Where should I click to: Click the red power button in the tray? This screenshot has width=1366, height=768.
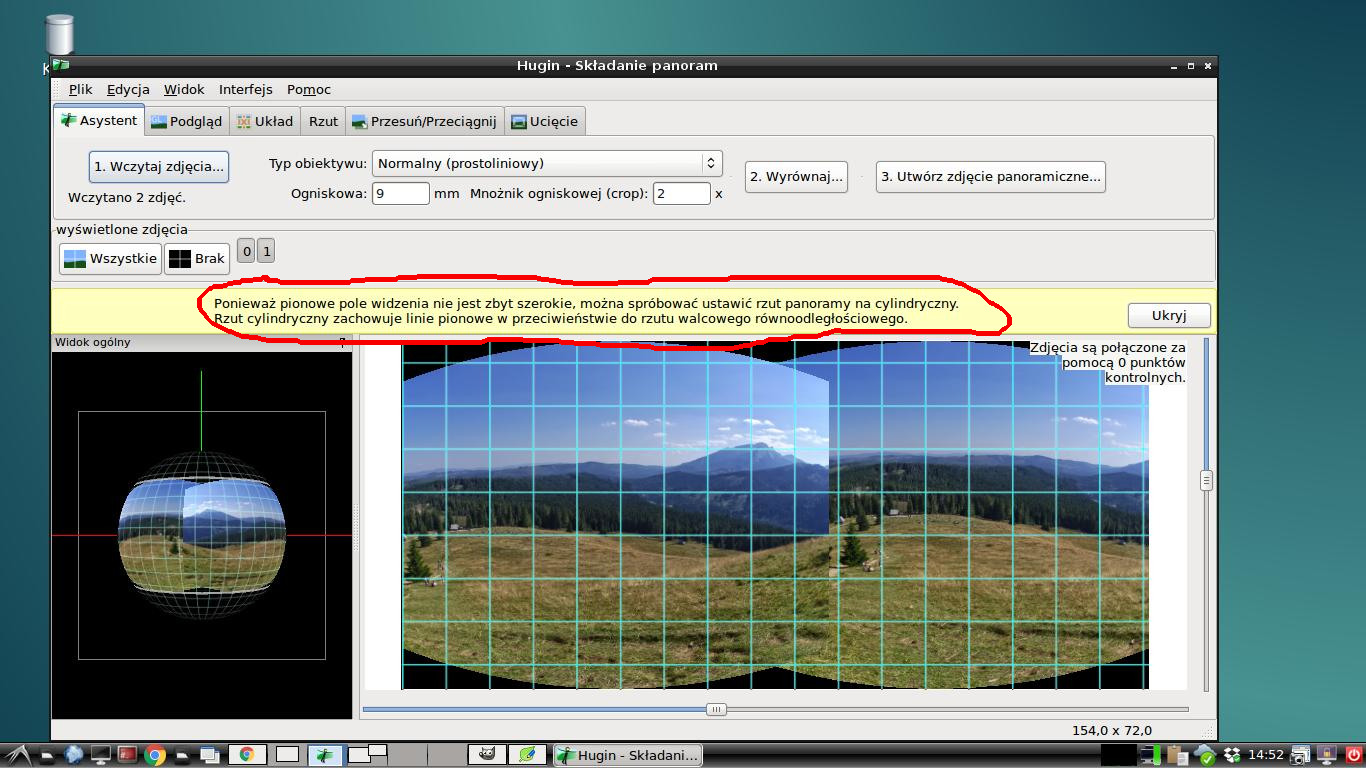pos(1353,755)
